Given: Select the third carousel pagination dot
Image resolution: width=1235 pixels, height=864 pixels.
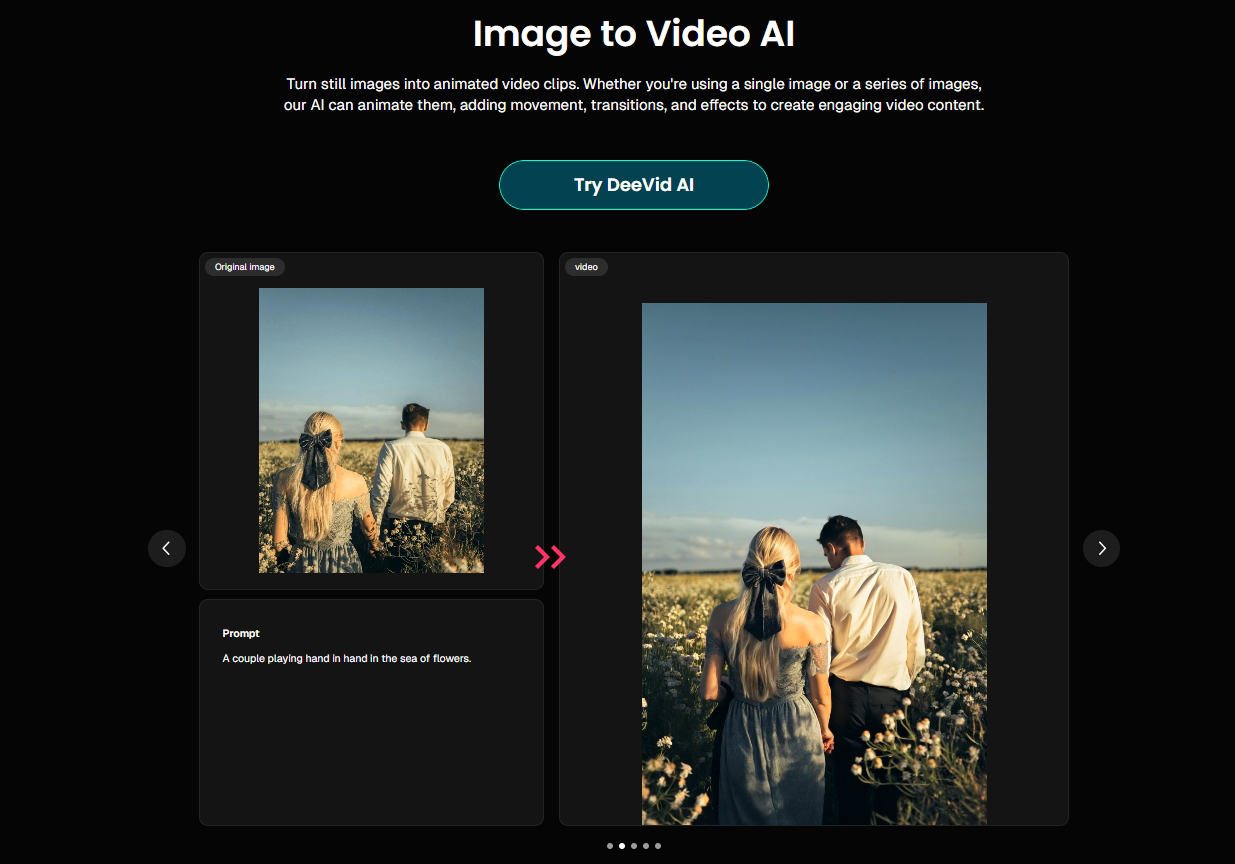Looking at the screenshot, I should (634, 846).
